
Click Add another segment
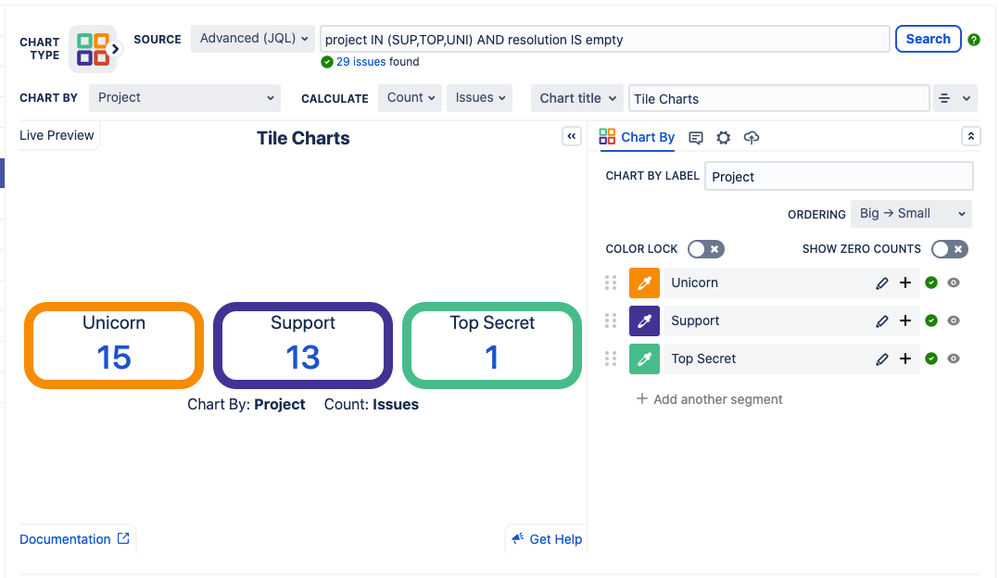pos(709,400)
